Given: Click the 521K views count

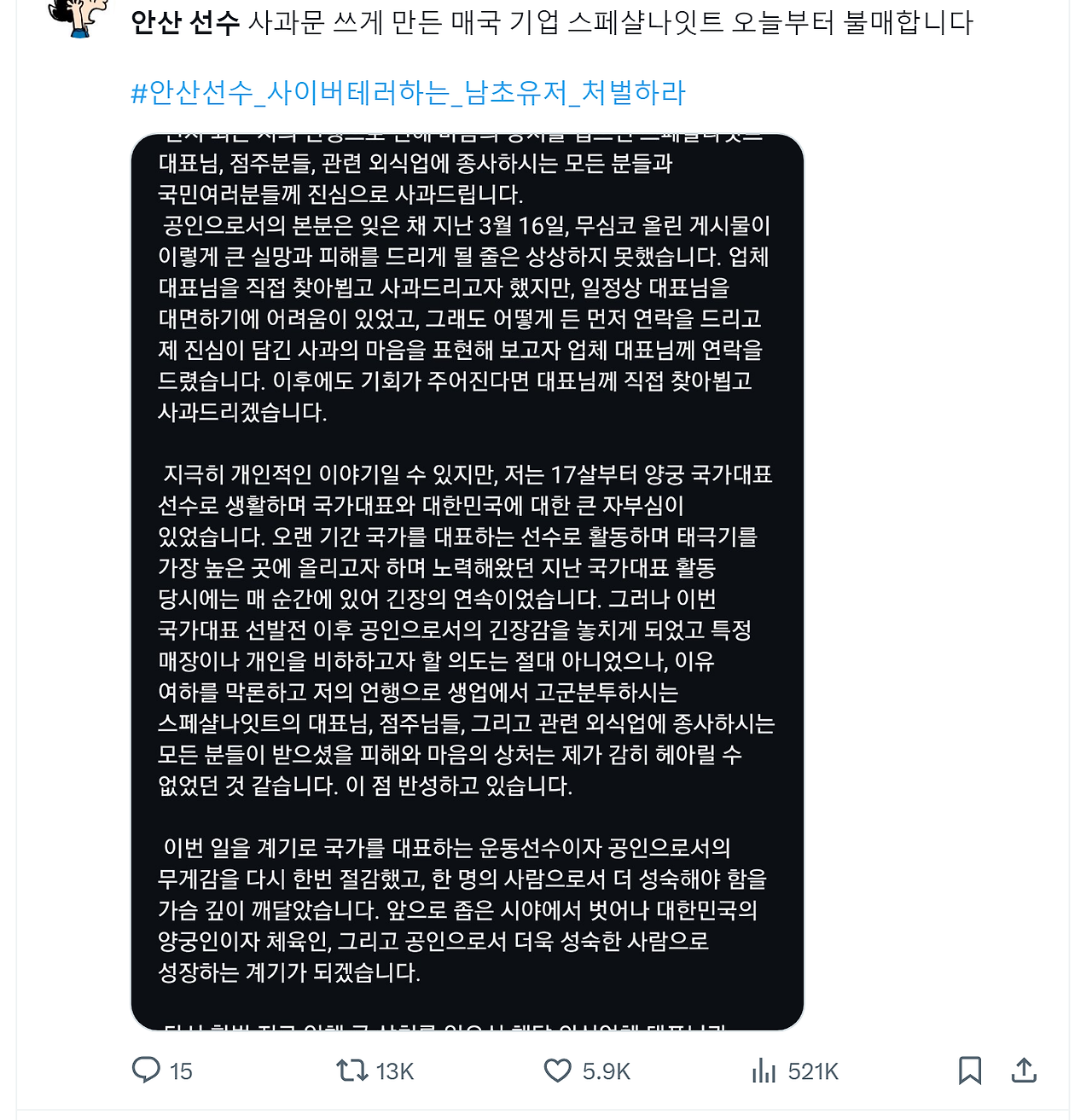Looking at the screenshot, I should click(813, 1071).
